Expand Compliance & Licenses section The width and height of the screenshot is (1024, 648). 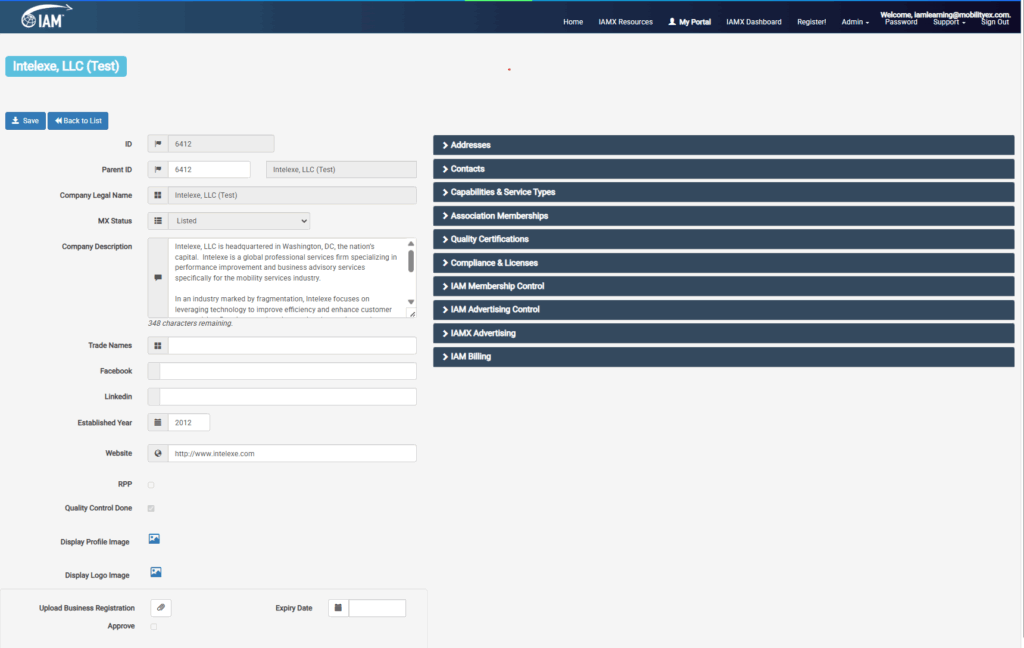(724, 263)
